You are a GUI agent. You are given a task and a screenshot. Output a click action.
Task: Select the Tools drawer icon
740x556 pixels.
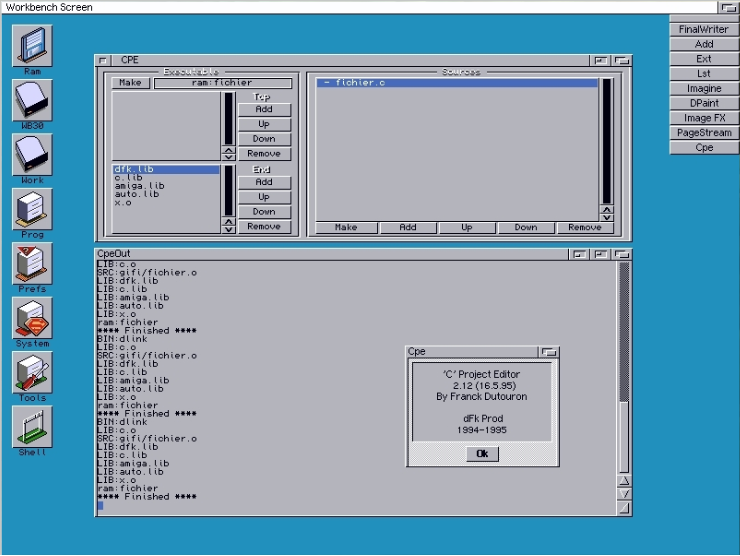click(x=32, y=372)
